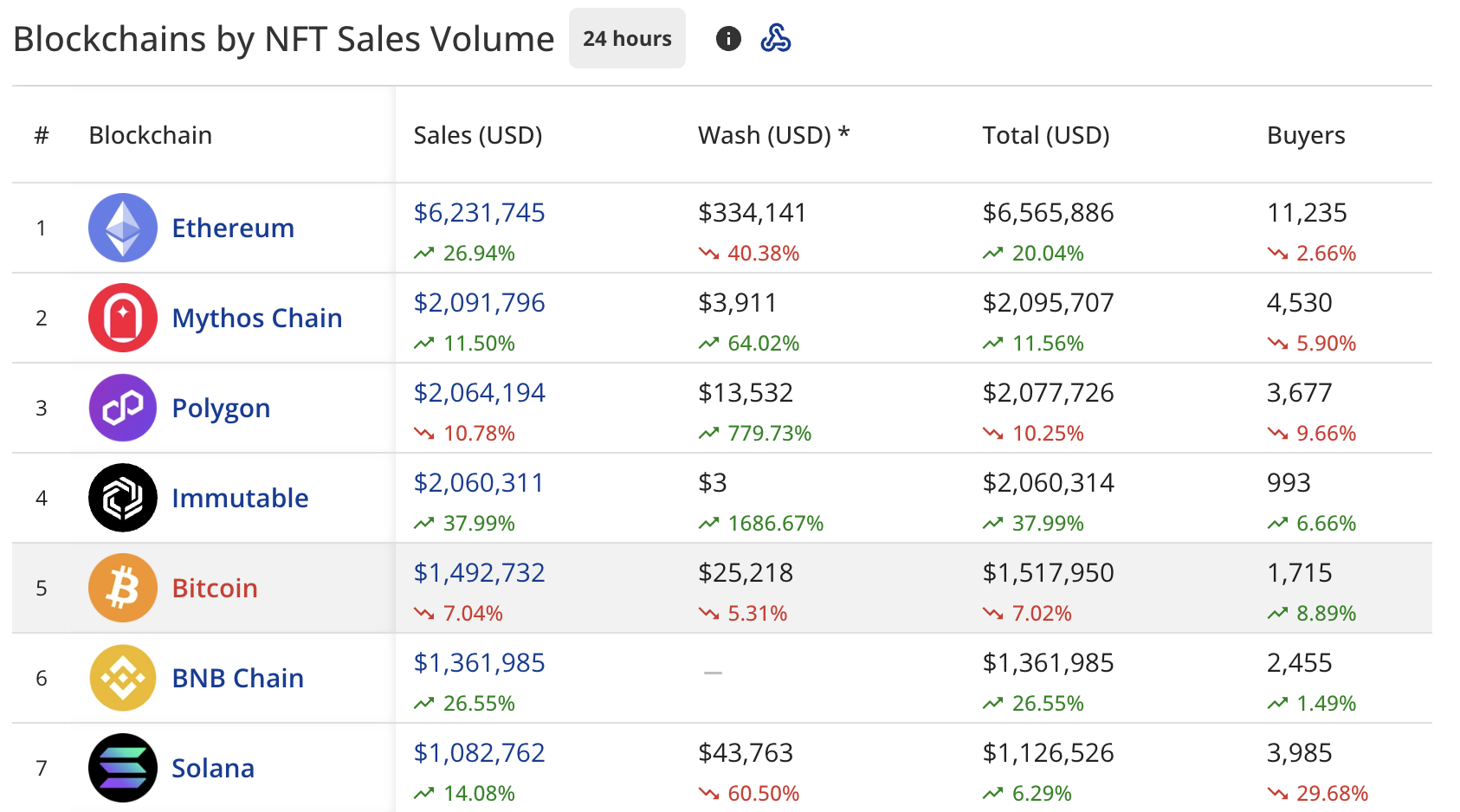The width and height of the screenshot is (1460, 812).
Task: Open Solana sales value $1,082,762
Action: click(480, 753)
